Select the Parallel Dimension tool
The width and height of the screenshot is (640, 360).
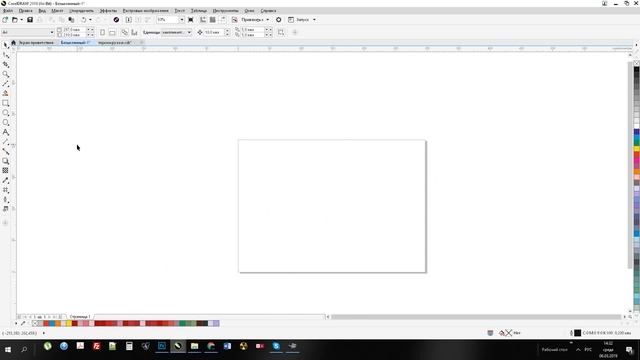click(6, 142)
